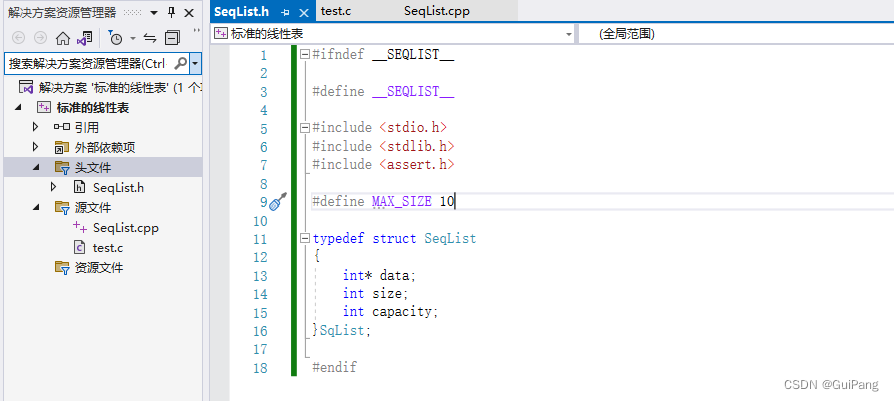894x401 pixels.
Task: Click the SqList typedef name on line 16
Action: [342, 330]
